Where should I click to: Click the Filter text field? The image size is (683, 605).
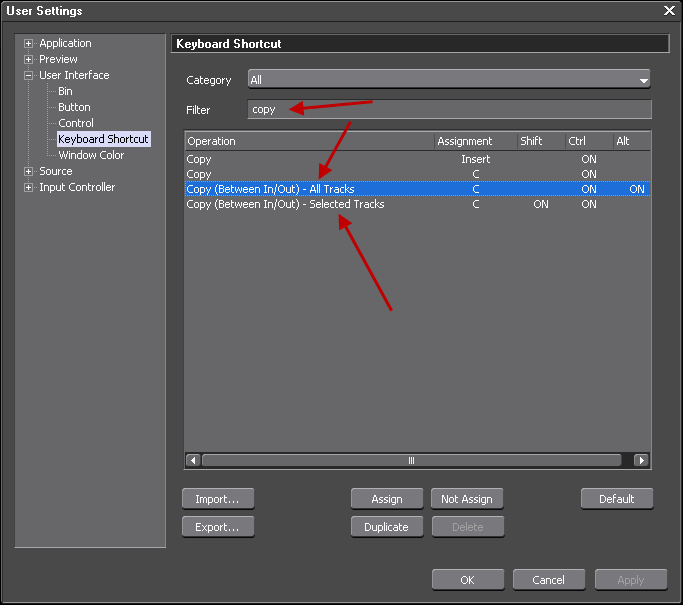pos(450,109)
